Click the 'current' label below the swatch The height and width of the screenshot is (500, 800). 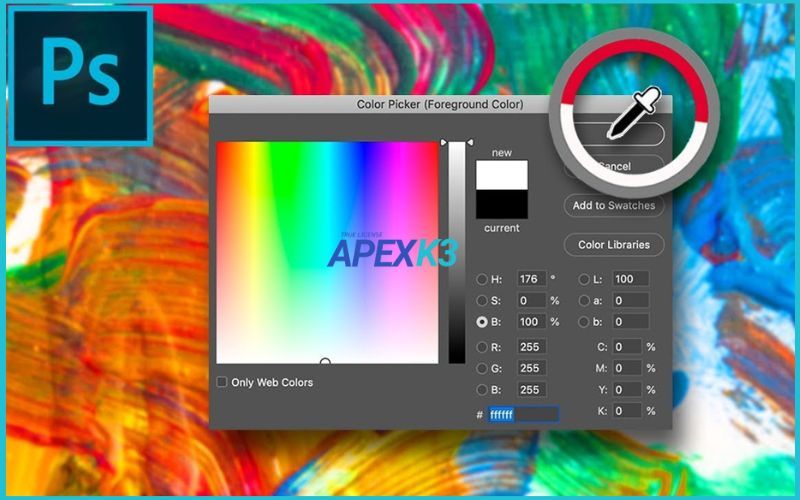coord(502,228)
